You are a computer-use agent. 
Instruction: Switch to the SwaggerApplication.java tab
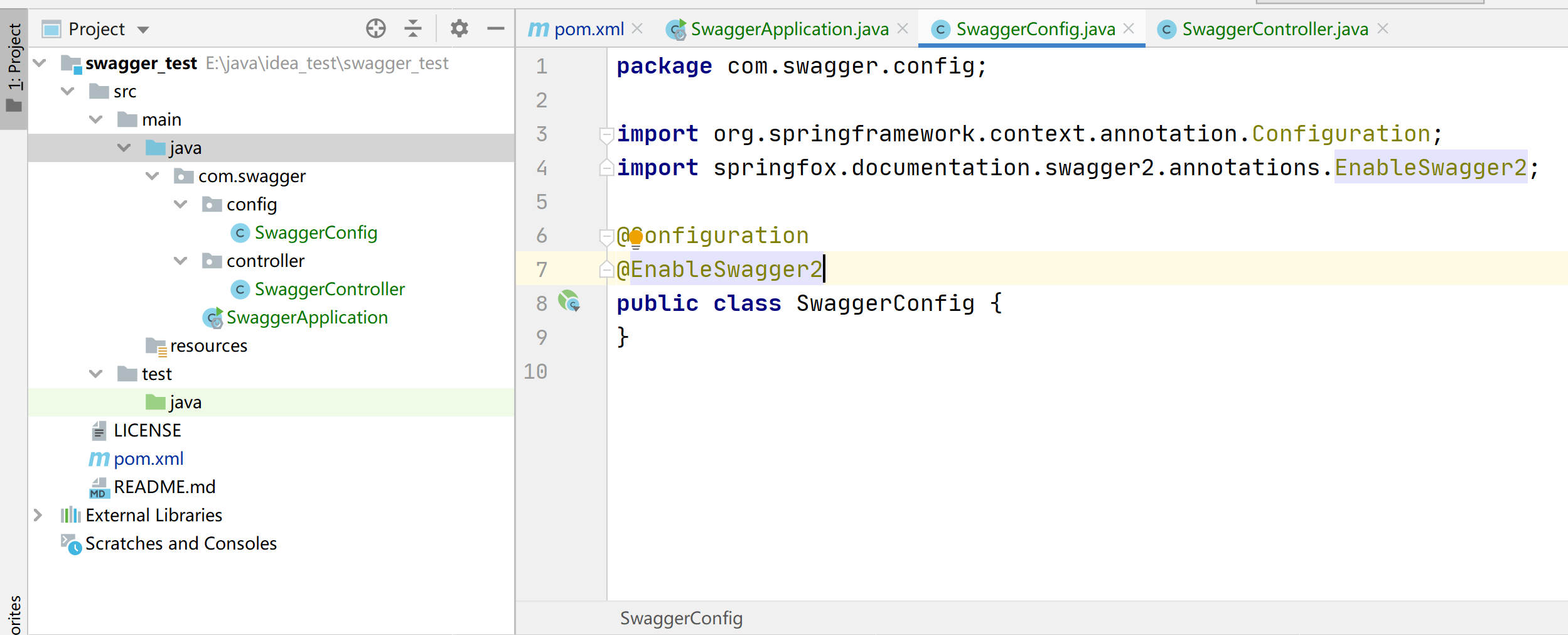pyautogui.click(x=789, y=29)
